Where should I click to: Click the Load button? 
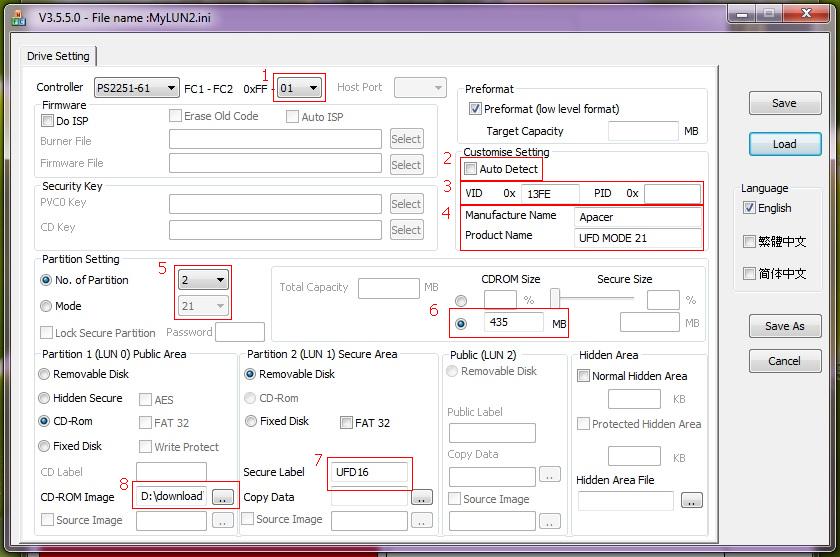click(784, 144)
